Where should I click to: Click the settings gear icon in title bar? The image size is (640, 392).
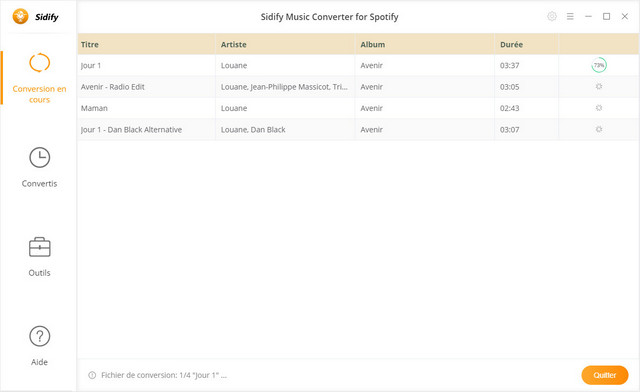tap(552, 16)
